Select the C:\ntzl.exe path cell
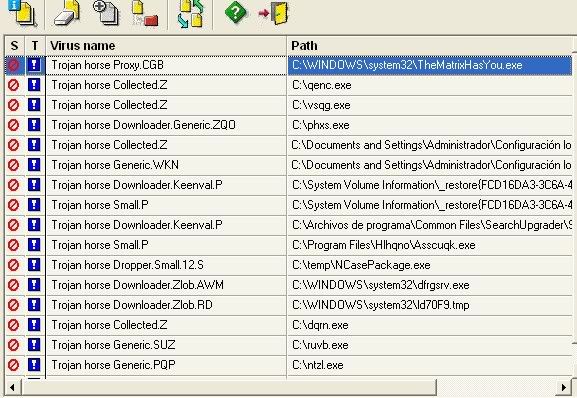The width and height of the screenshot is (577, 398). pos(430,365)
